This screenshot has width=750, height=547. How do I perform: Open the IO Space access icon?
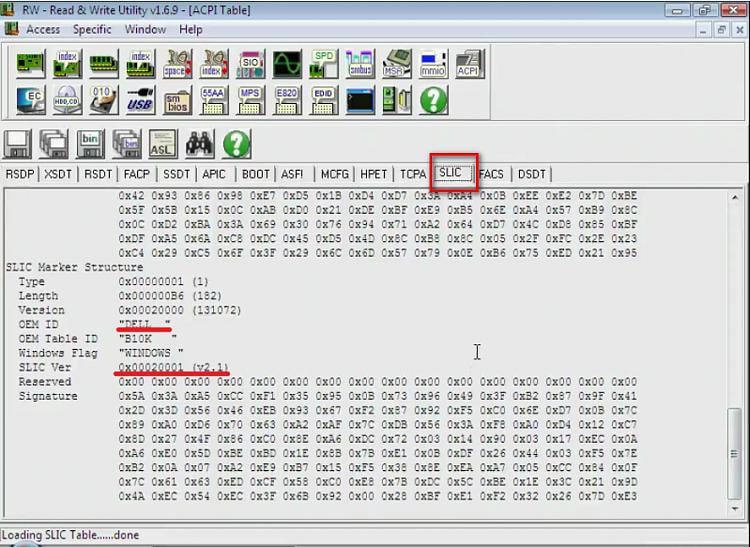pyautogui.click(x=177, y=64)
